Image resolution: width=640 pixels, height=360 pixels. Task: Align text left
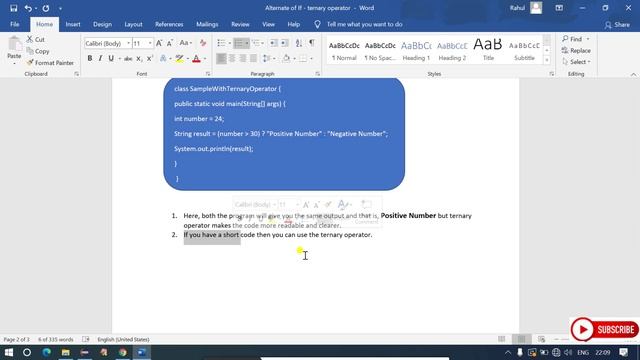point(221,59)
